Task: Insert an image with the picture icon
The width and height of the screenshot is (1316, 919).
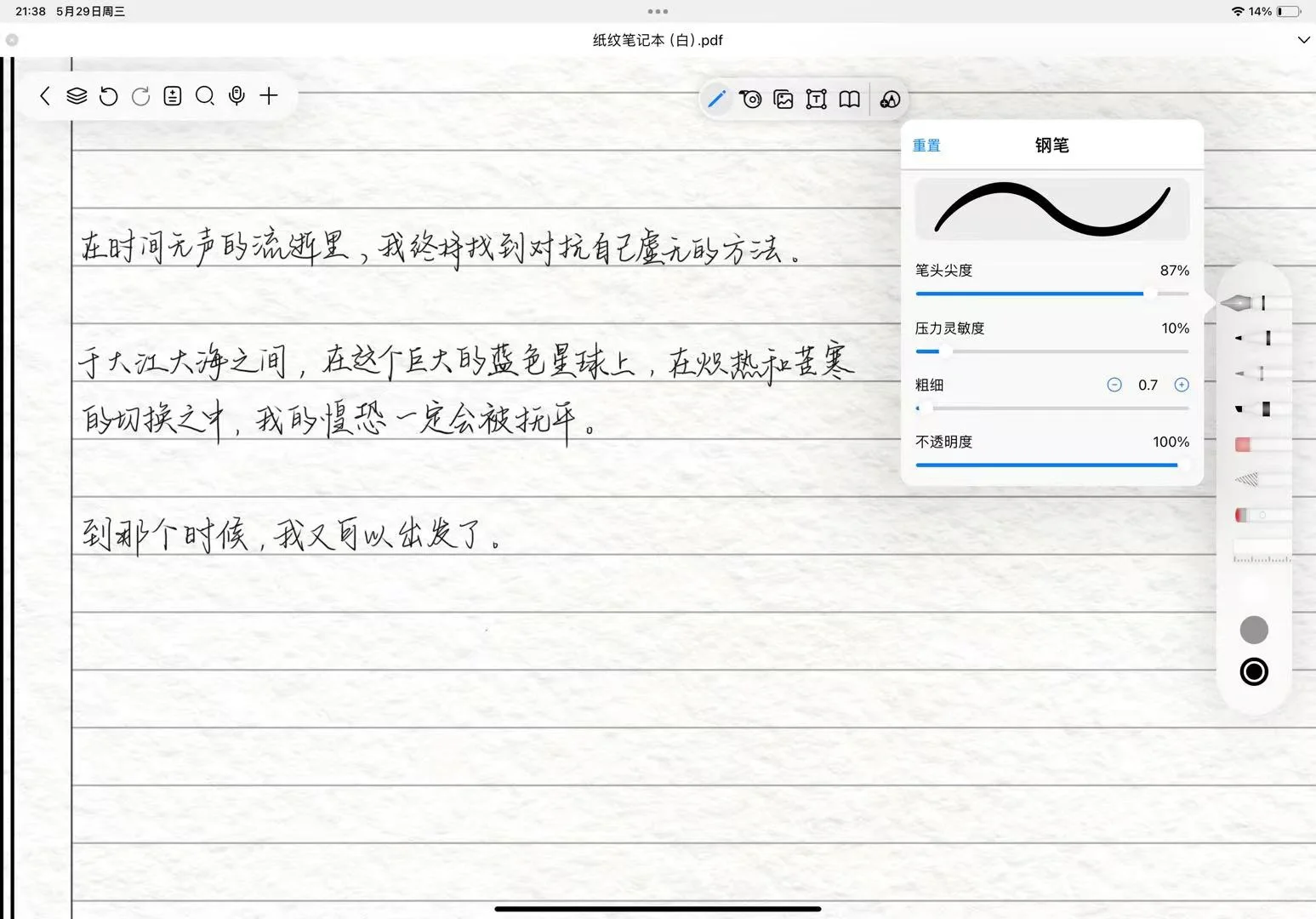Action: pos(783,100)
